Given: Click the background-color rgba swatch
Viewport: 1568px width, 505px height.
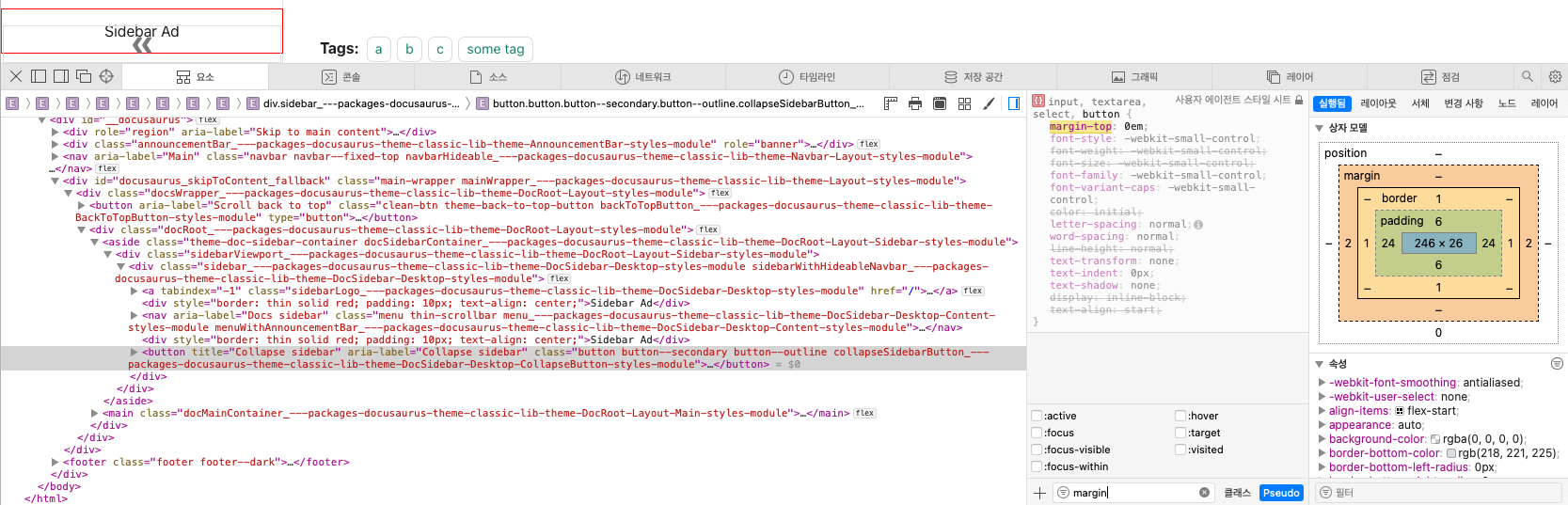Looking at the screenshot, I should (1435, 439).
